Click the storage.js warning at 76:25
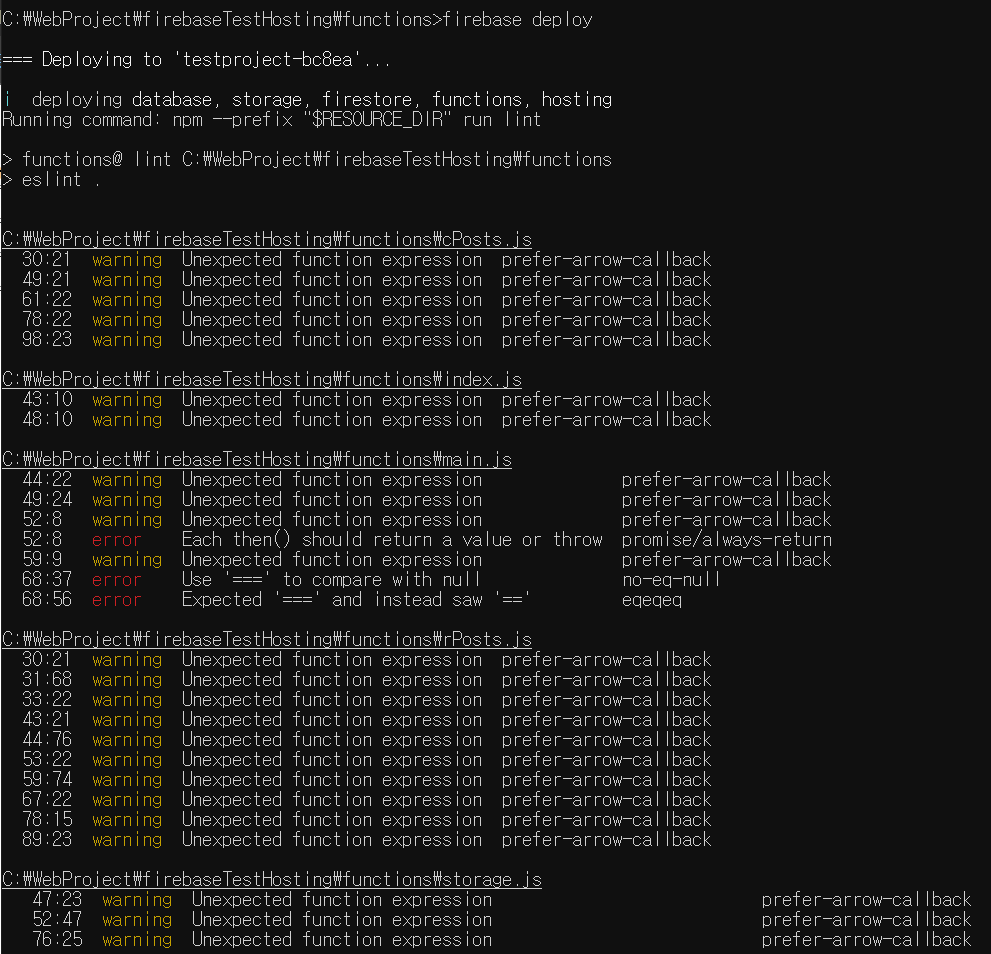This screenshot has width=991, height=954. tap(502, 939)
